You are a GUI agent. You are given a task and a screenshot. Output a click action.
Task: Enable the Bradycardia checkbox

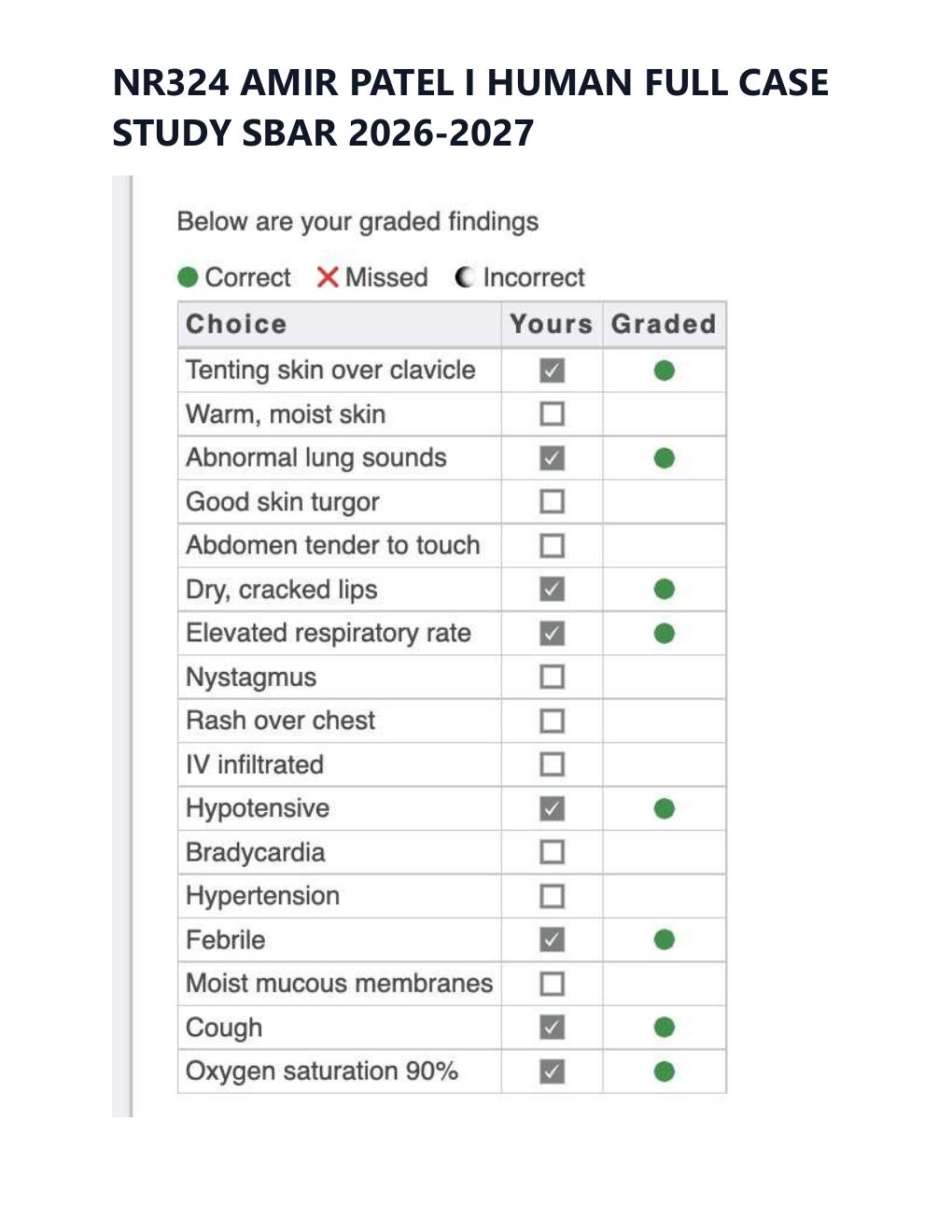[x=553, y=852]
